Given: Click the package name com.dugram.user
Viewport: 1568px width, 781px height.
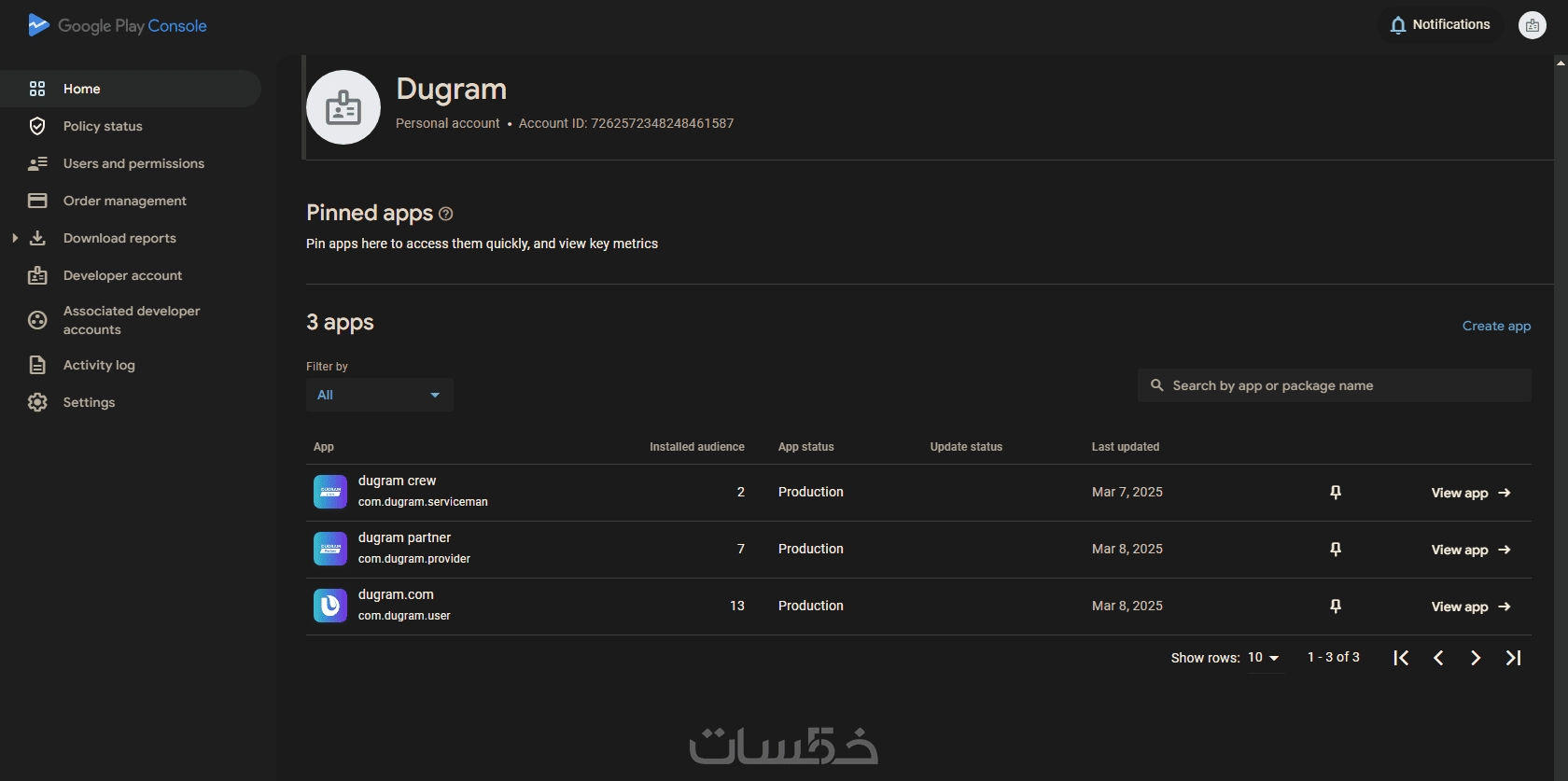Looking at the screenshot, I should click(x=404, y=616).
